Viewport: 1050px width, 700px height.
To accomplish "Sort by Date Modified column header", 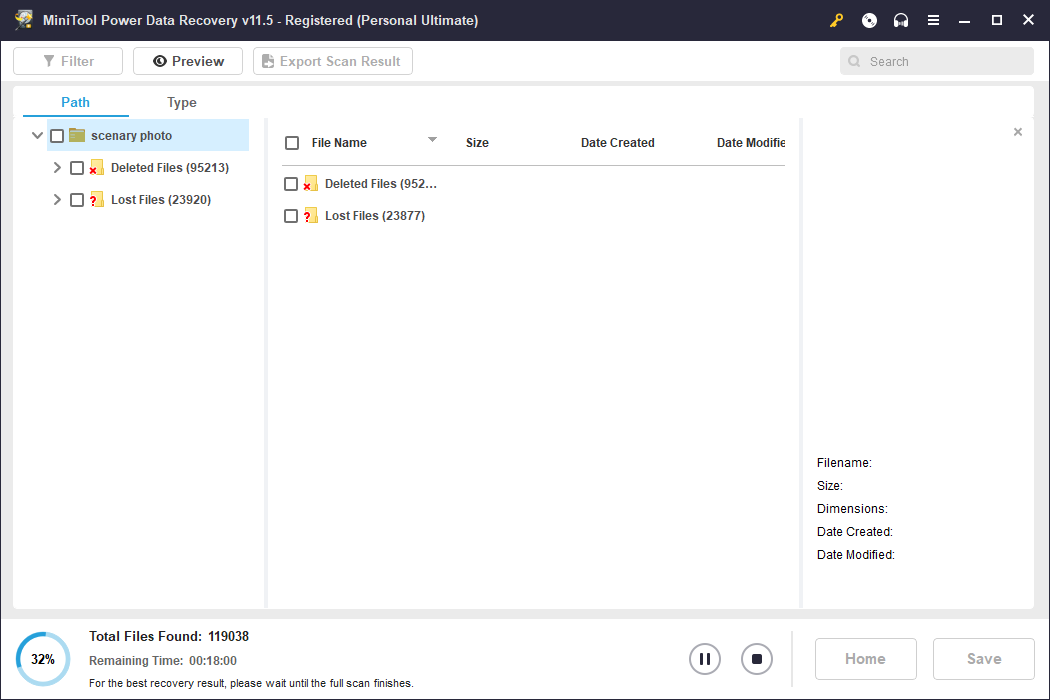I will pos(751,143).
